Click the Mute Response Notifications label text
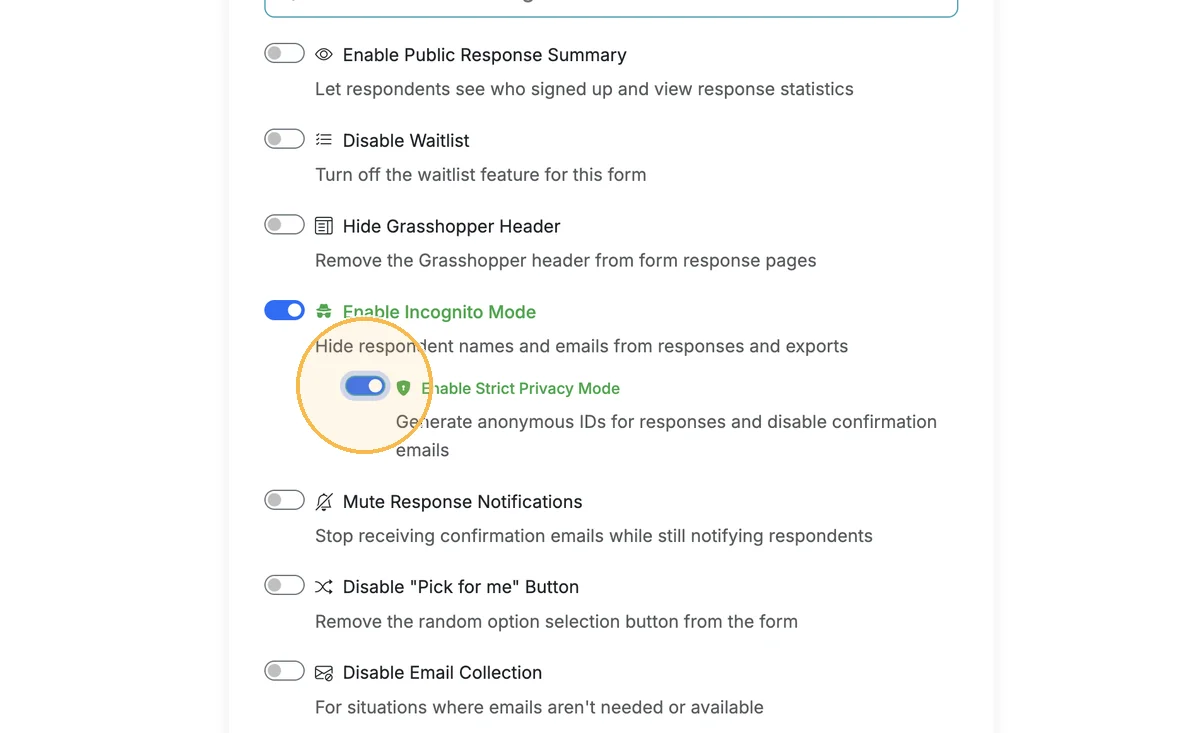 pos(462,502)
